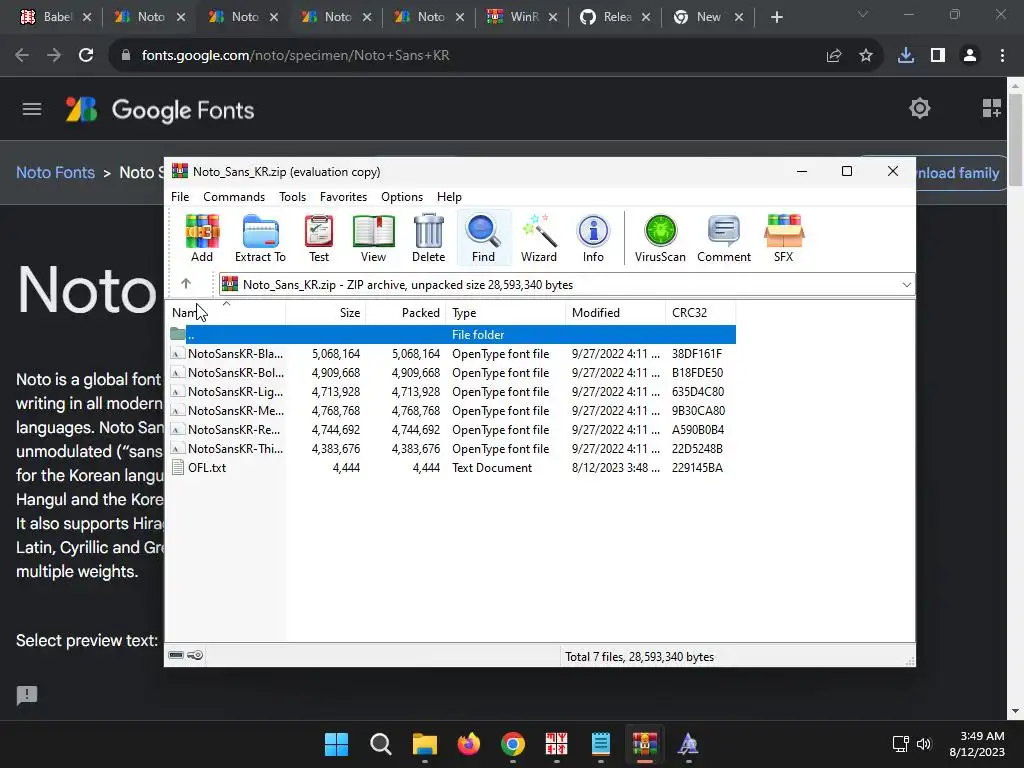Open the Chrome three-dot menu
This screenshot has width=1024, height=768.
point(1002,56)
